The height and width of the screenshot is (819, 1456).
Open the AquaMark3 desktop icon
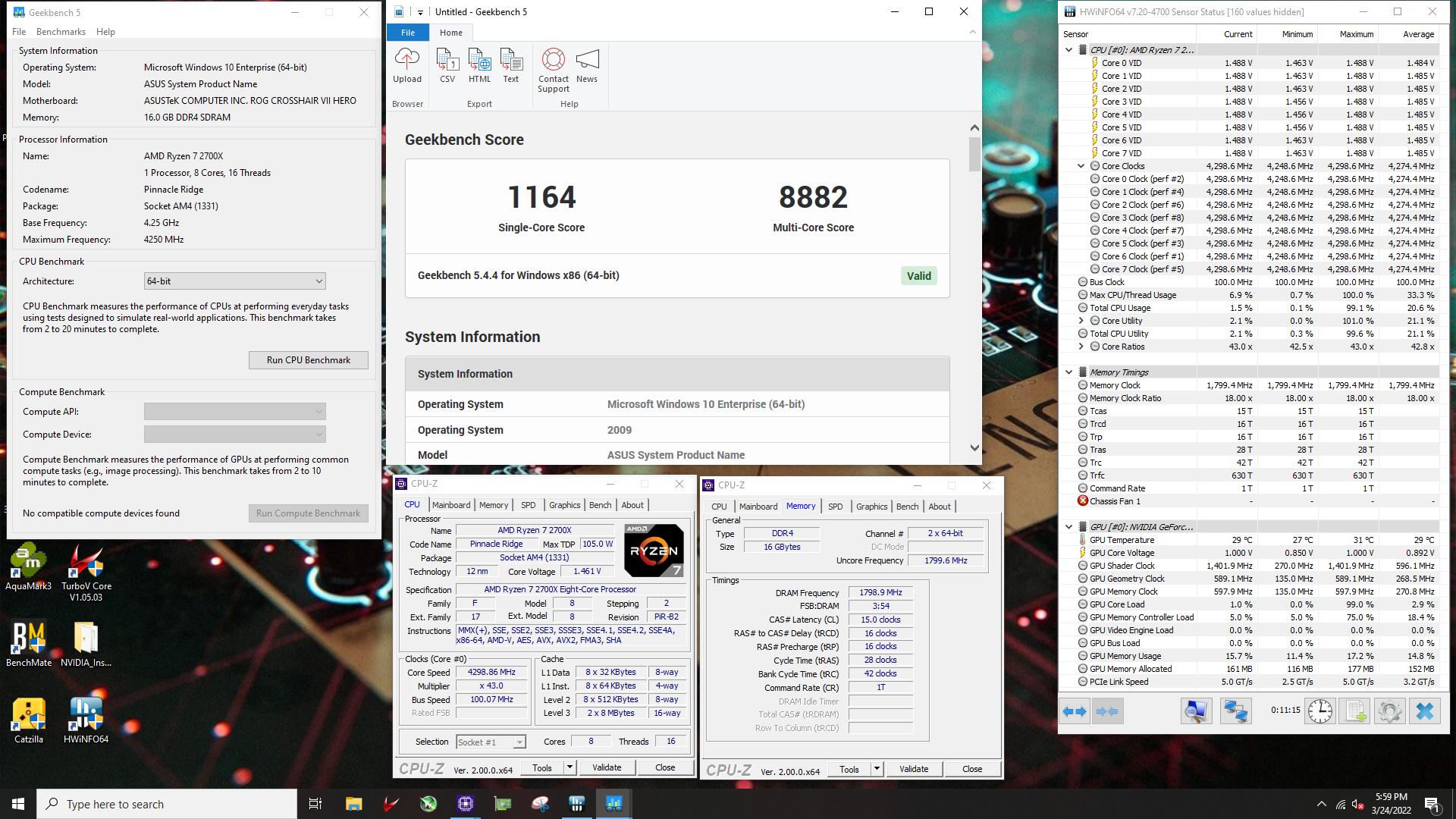(29, 567)
